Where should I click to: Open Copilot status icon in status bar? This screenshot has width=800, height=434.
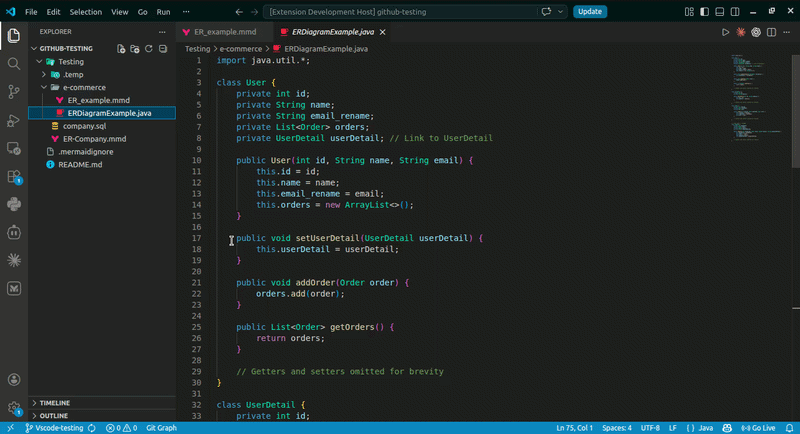727,428
